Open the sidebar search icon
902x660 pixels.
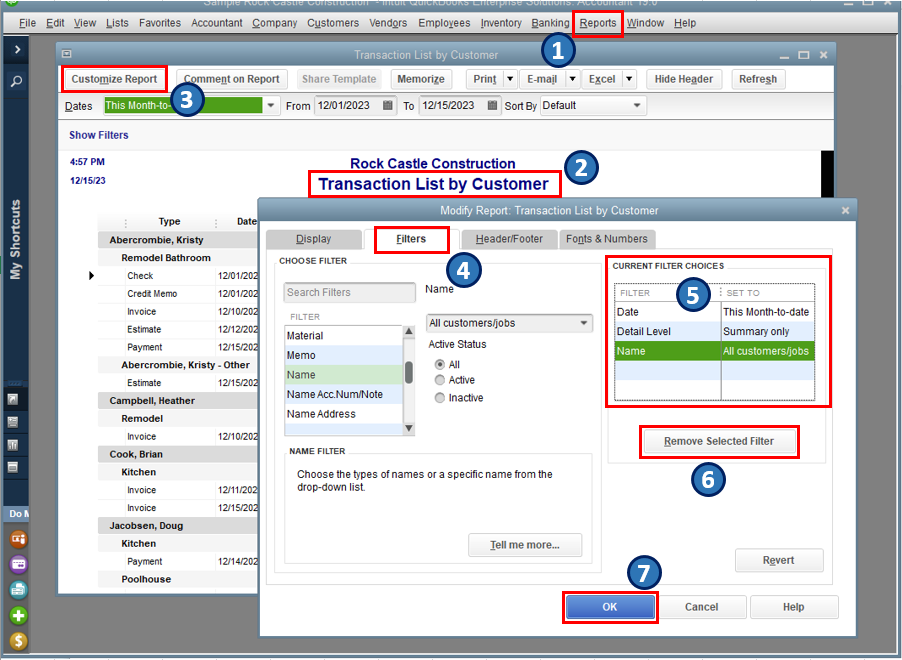point(17,81)
